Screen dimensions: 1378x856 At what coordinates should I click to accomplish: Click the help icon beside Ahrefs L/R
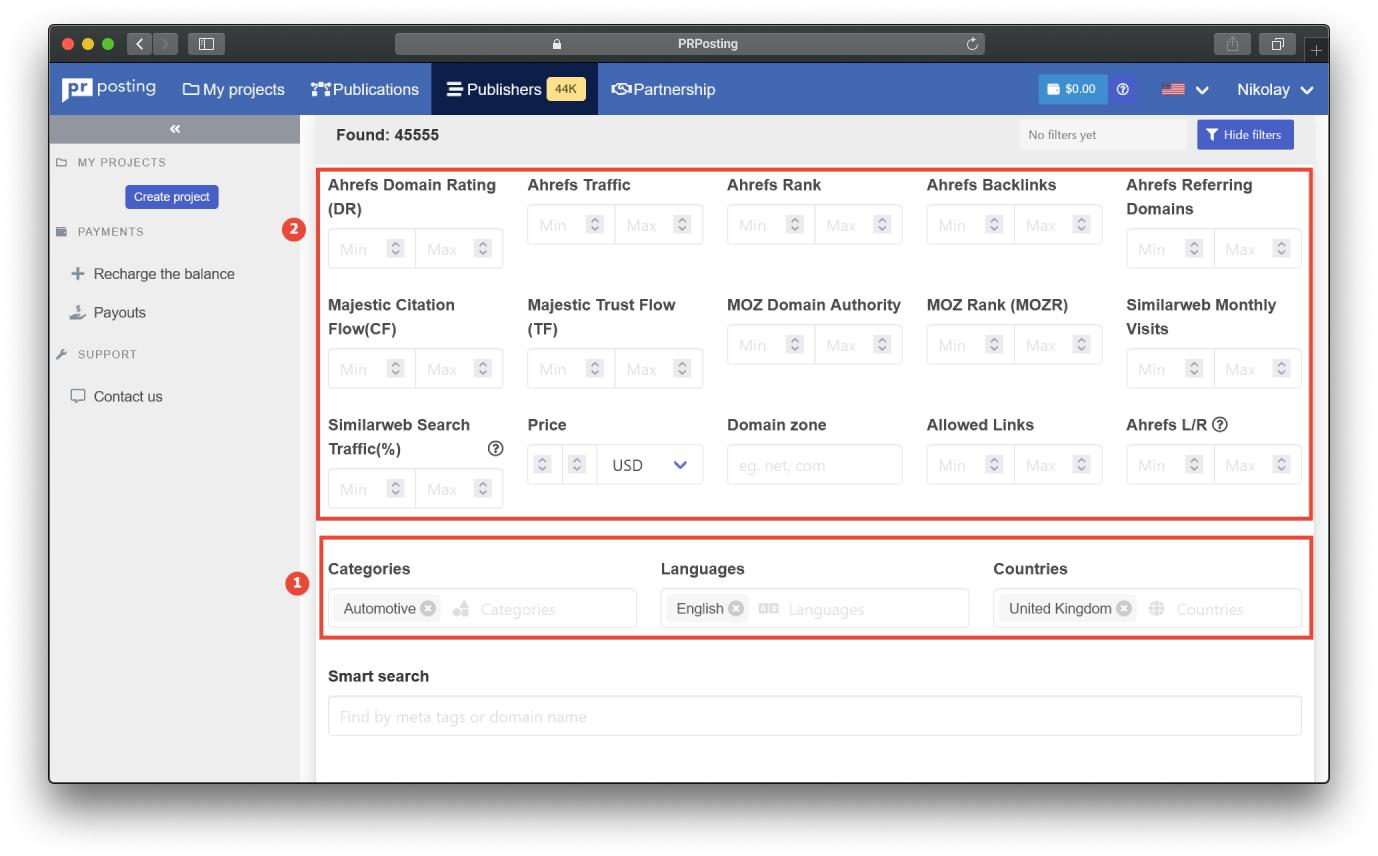[1219, 424]
